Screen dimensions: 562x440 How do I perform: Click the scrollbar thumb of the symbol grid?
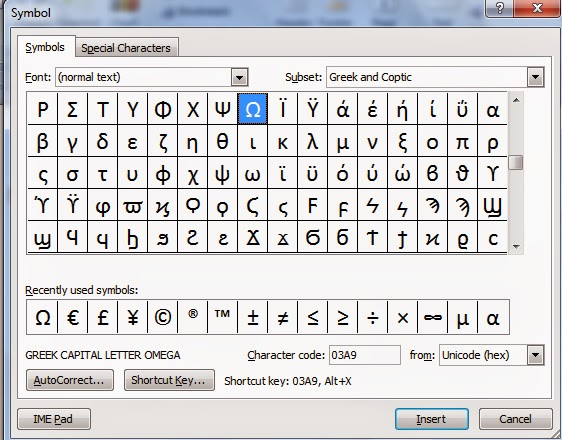click(516, 163)
